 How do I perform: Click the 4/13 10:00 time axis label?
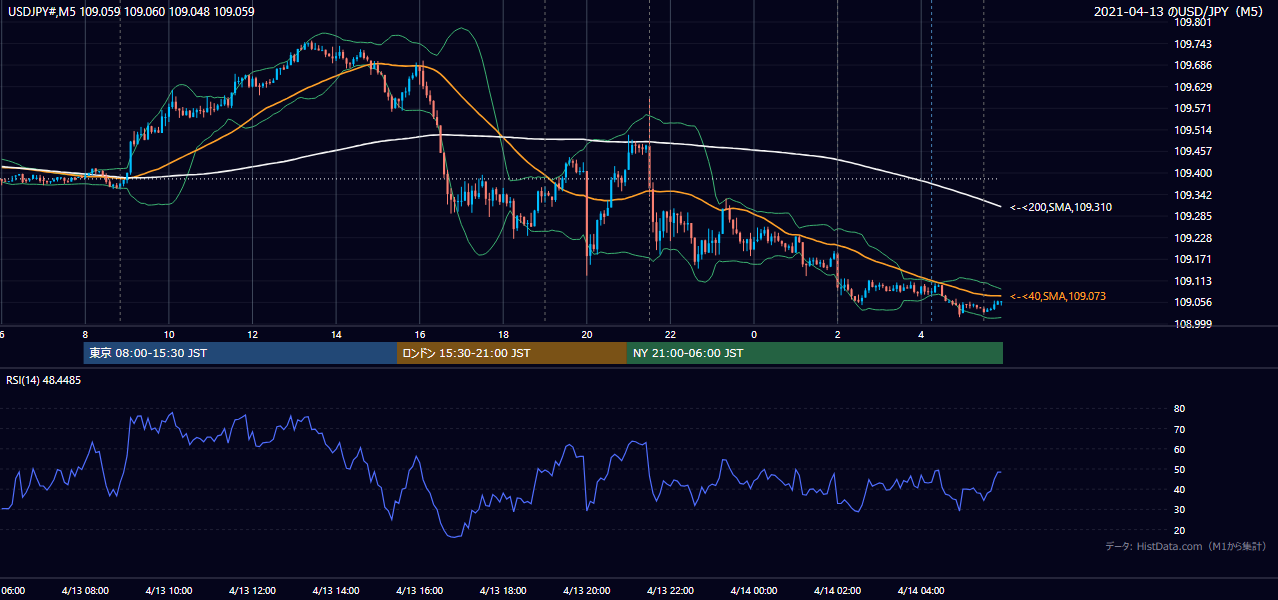pos(168,590)
